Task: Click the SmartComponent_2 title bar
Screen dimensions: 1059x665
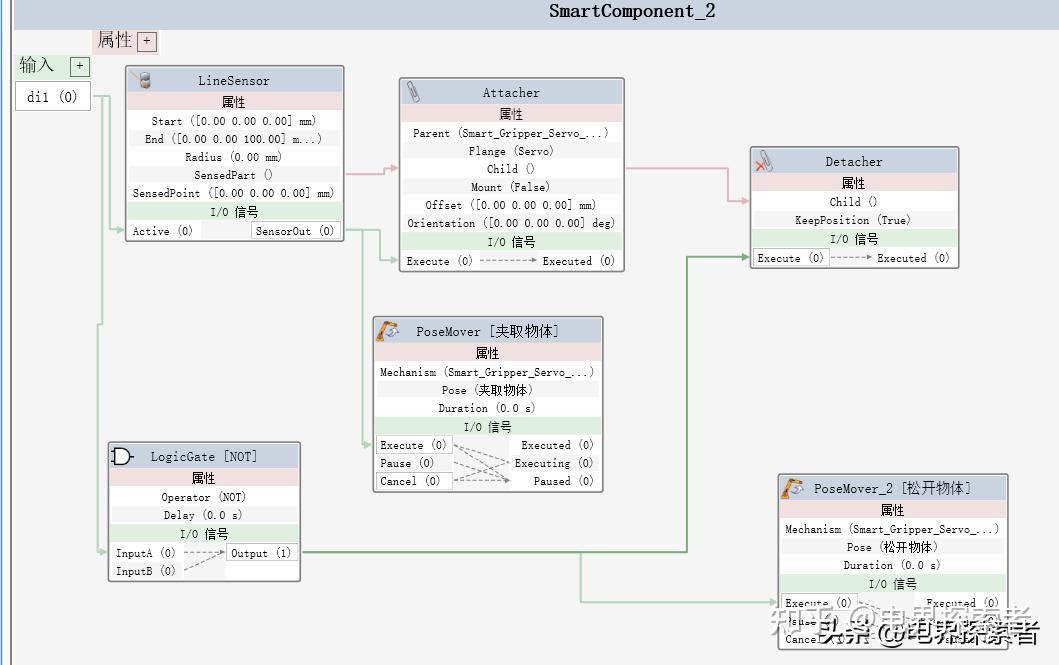Action: [537, 12]
